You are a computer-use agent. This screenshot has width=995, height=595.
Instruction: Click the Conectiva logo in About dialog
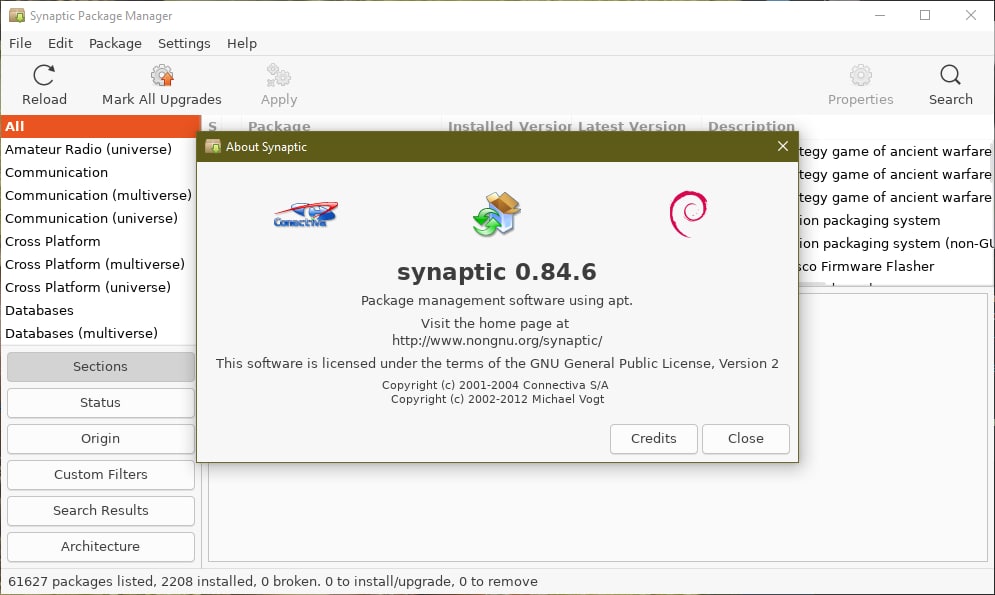[305, 214]
